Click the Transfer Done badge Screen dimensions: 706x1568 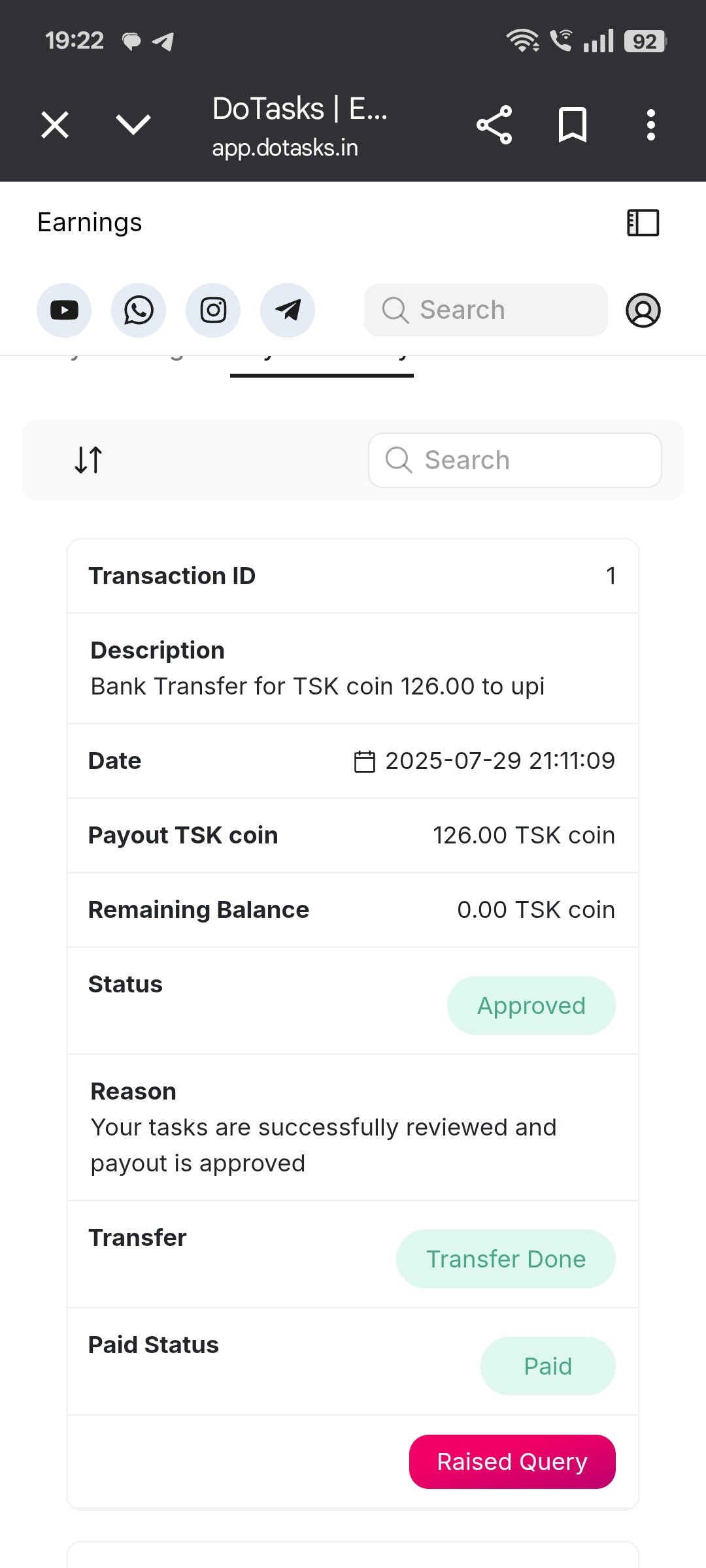tap(506, 1259)
